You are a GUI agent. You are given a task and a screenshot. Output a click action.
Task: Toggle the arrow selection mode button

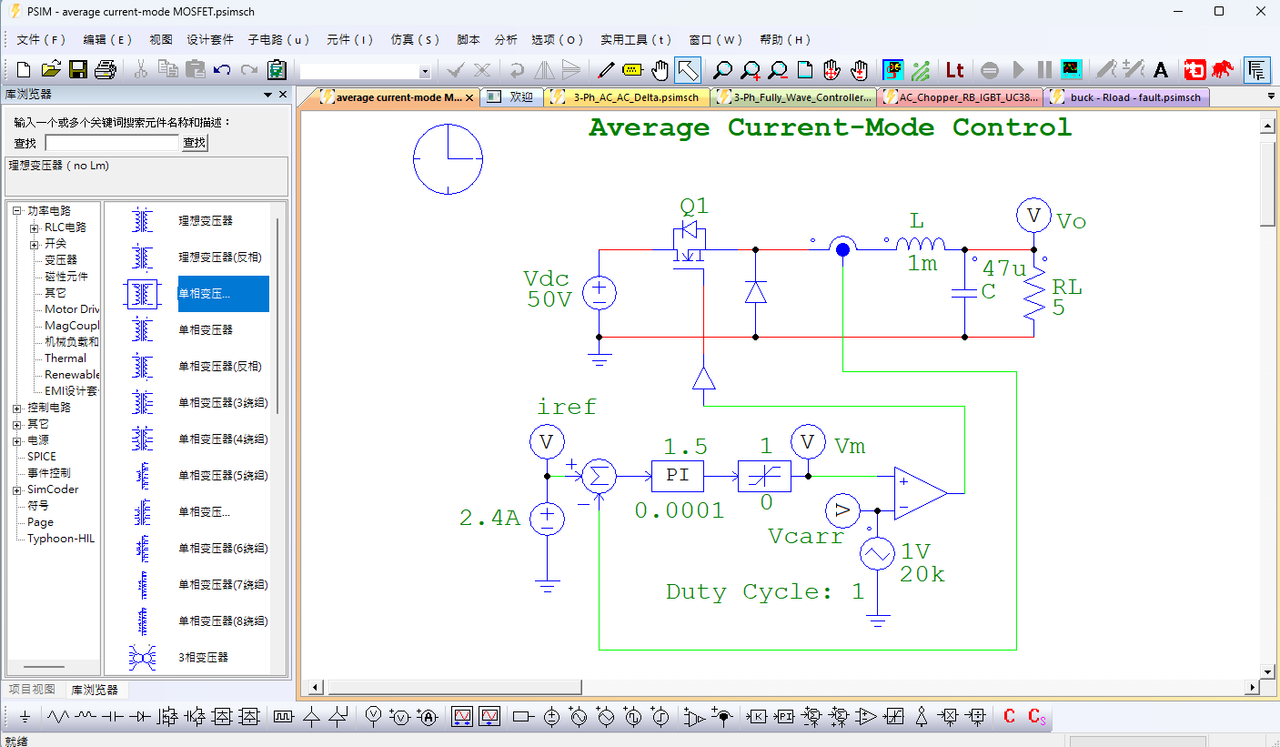click(x=688, y=69)
